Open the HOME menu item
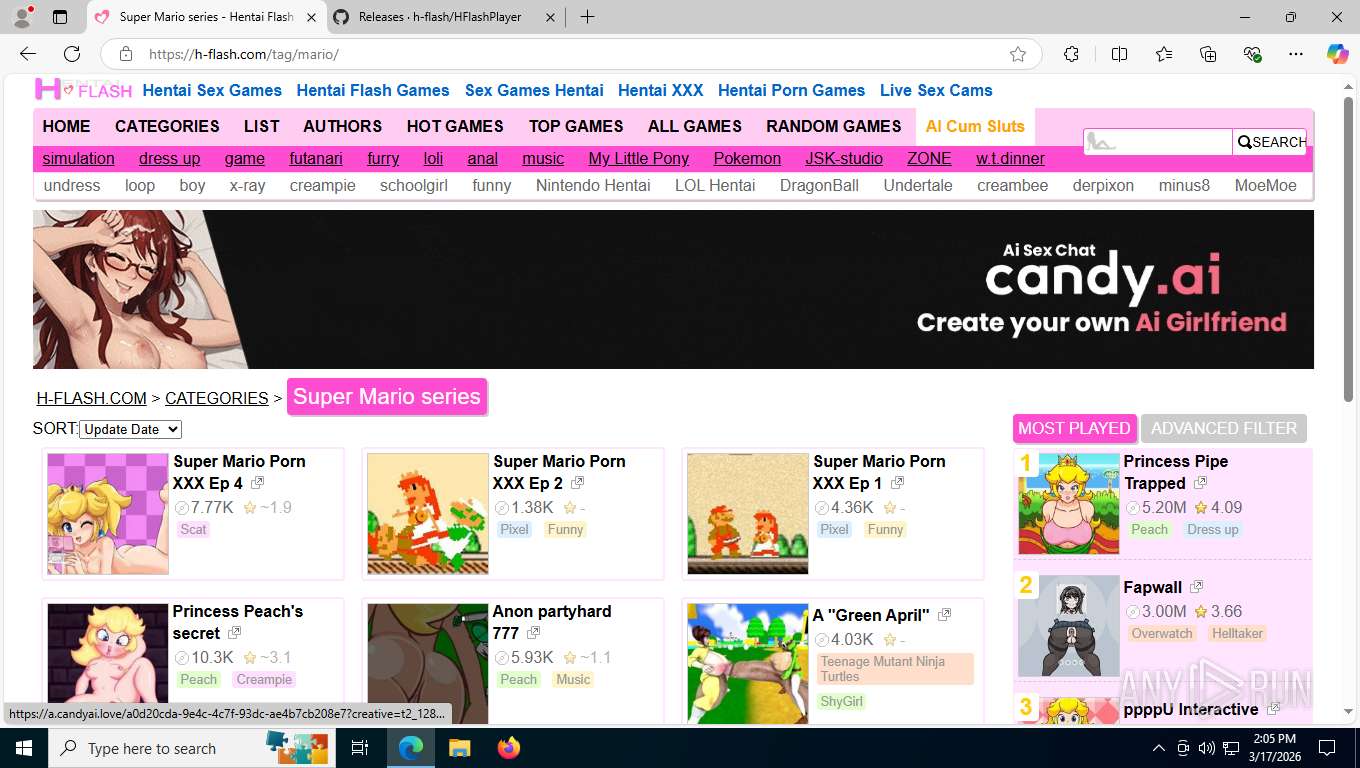This screenshot has width=1360, height=768. 66,126
